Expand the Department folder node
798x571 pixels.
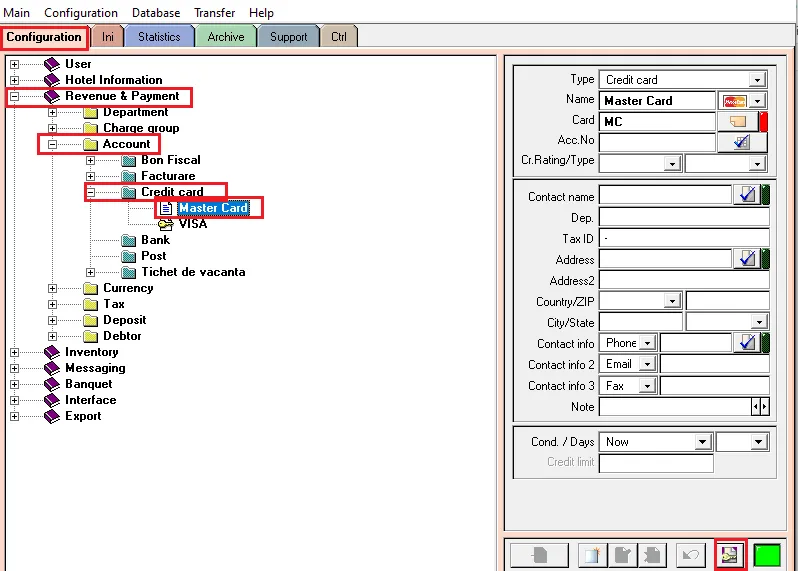point(52,112)
